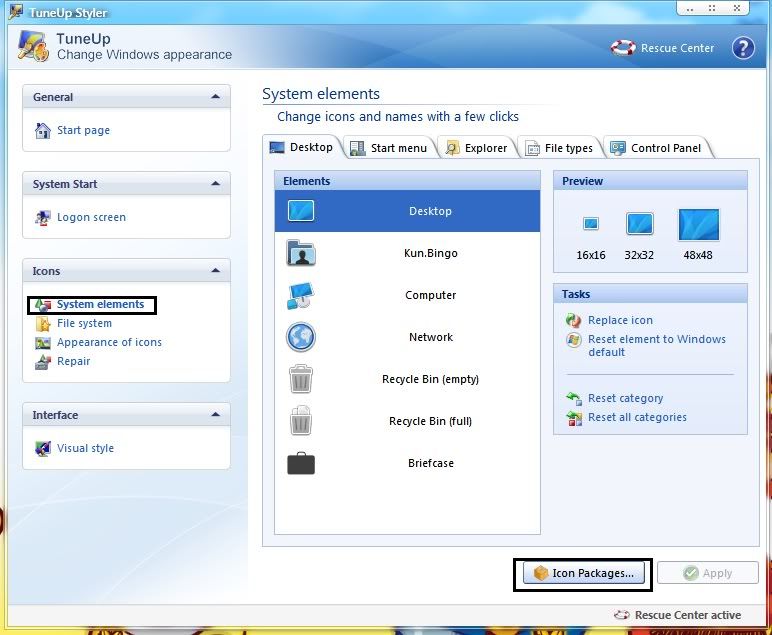772x635 pixels.
Task: Select the Recycle Bin (full) label
Action: click(x=430, y=421)
